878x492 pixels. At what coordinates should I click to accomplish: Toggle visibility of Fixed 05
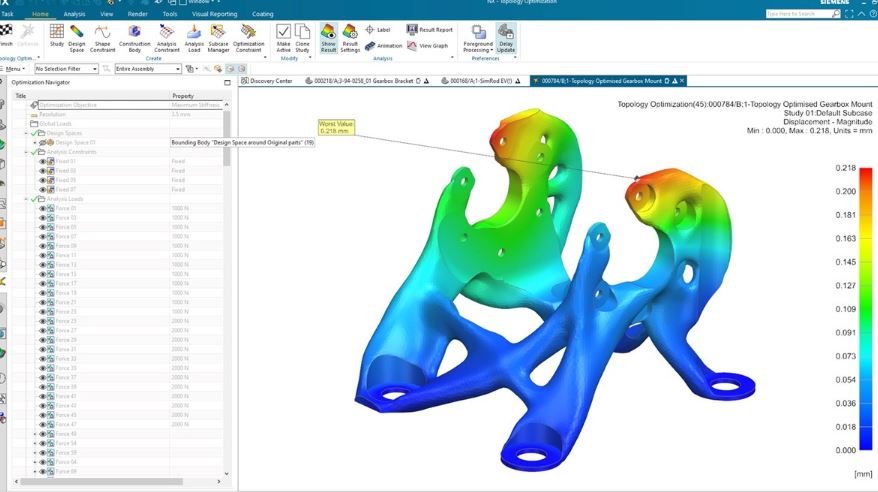43,180
